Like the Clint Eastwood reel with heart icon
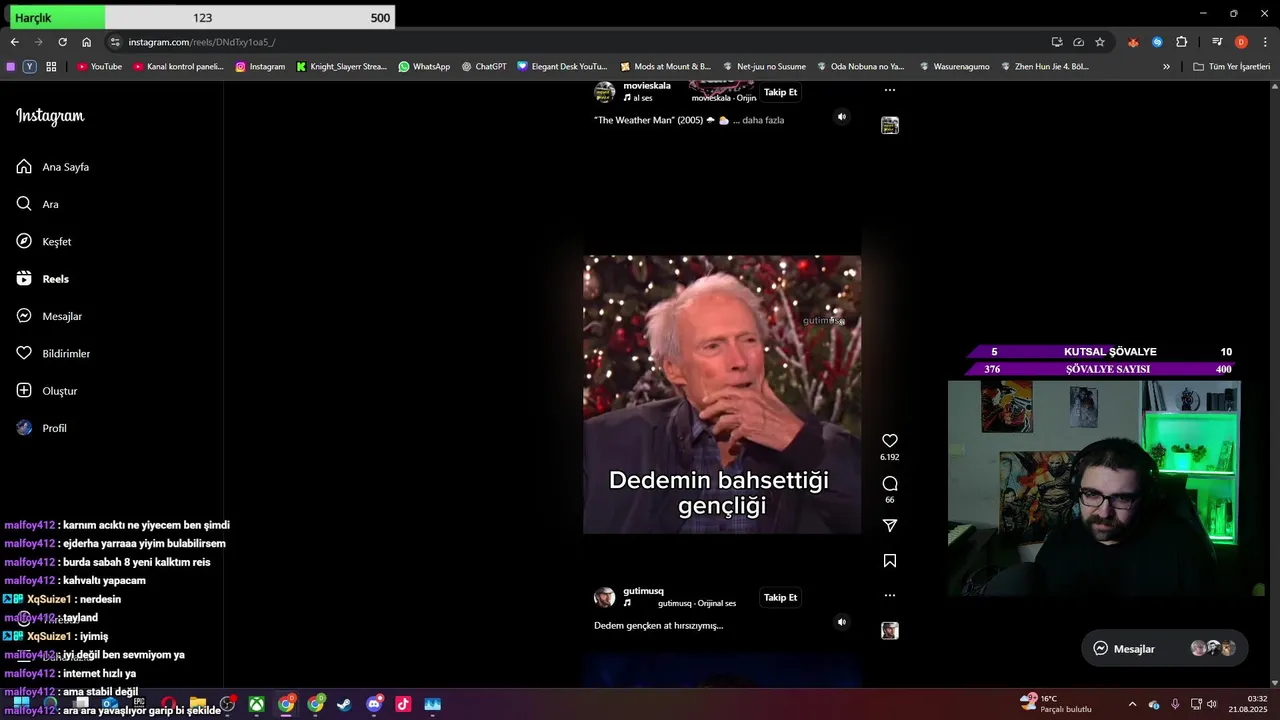 889,441
